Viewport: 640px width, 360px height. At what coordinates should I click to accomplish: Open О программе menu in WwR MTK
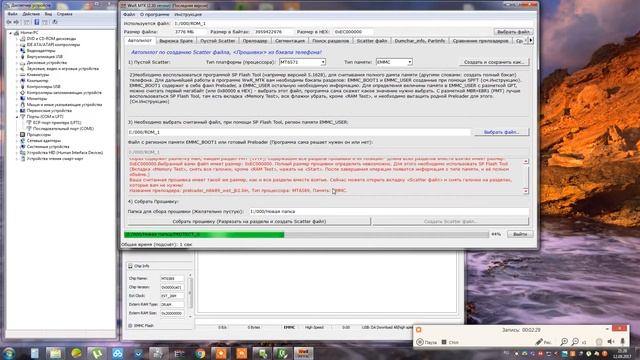[x=154, y=15]
